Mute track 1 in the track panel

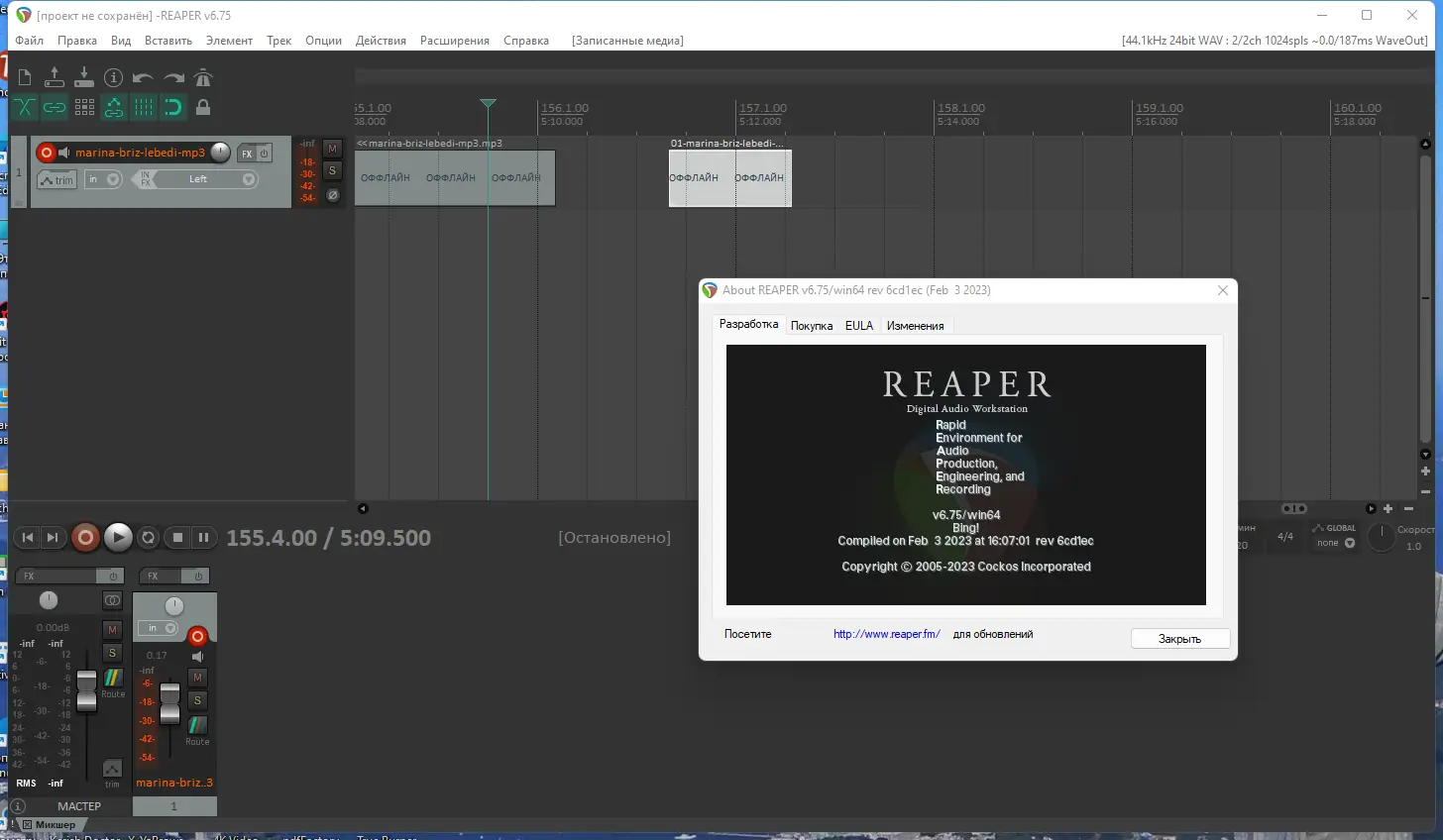coord(333,149)
